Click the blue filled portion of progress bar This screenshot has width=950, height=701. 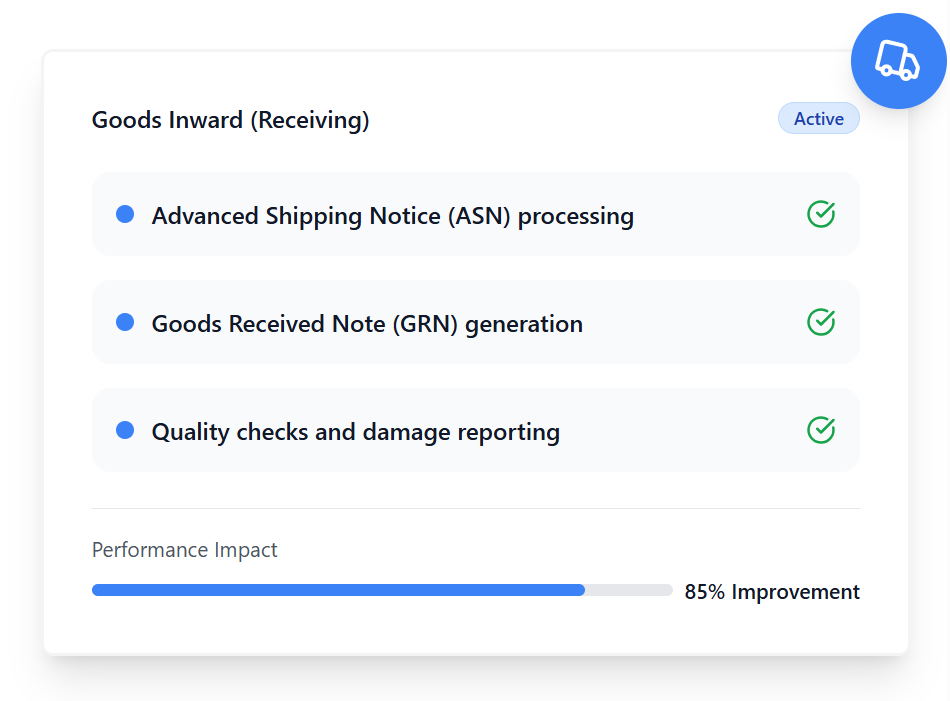tap(338, 590)
